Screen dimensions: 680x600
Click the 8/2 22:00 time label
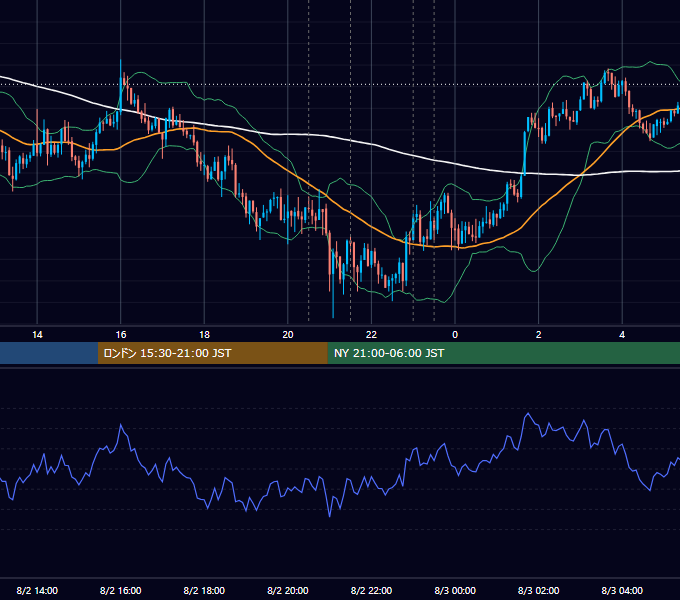coord(371,590)
